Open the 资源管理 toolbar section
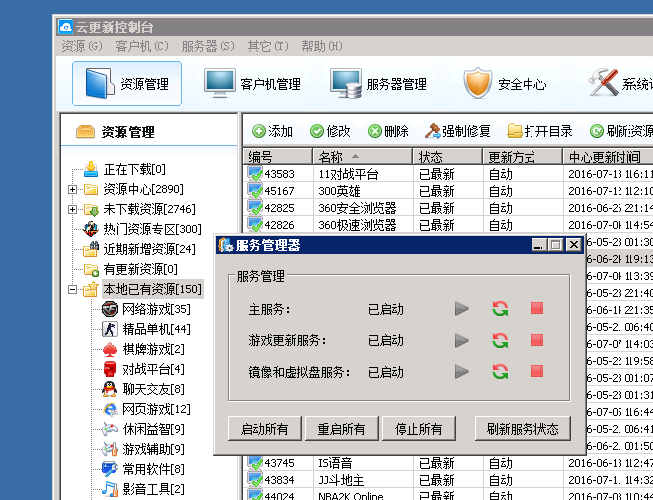This screenshot has height=500, width=653. 127,84
